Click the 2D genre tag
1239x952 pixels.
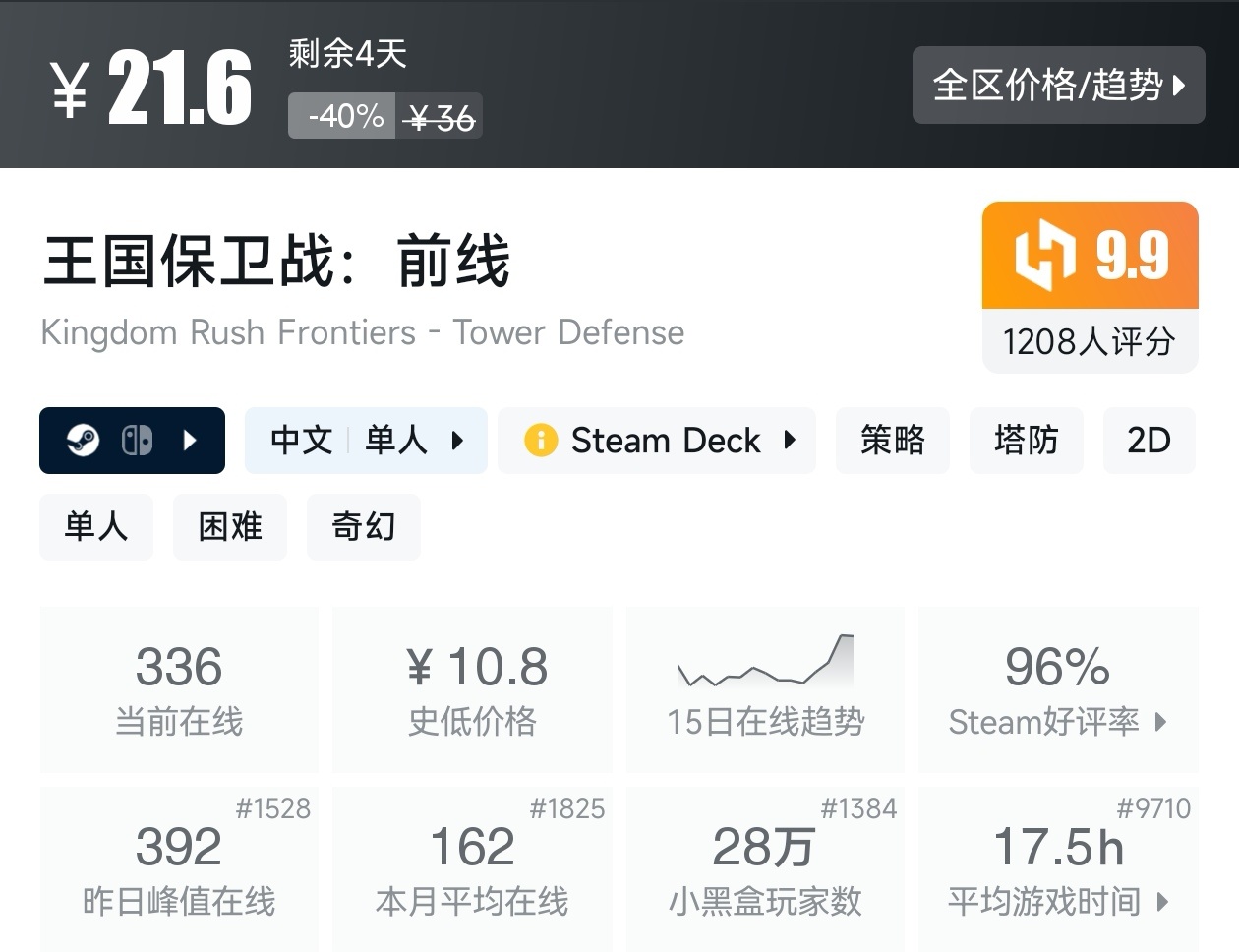coord(1150,441)
